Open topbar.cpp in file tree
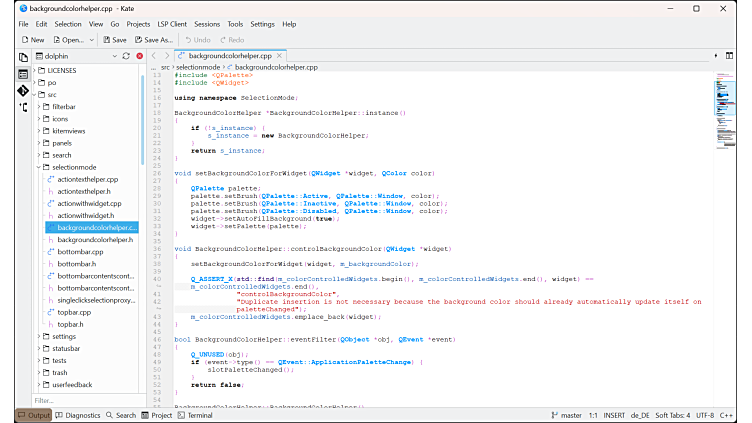 (74, 312)
